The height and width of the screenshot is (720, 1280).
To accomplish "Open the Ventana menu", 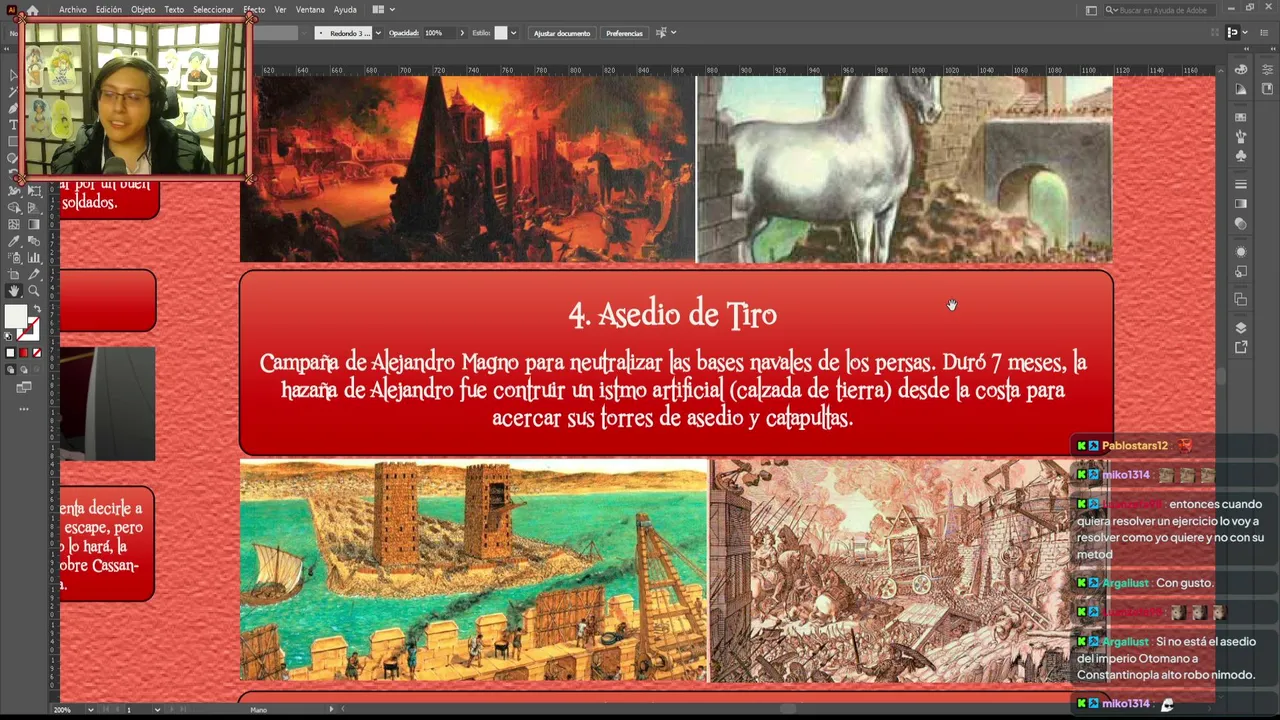I will pyautogui.click(x=310, y=10).
